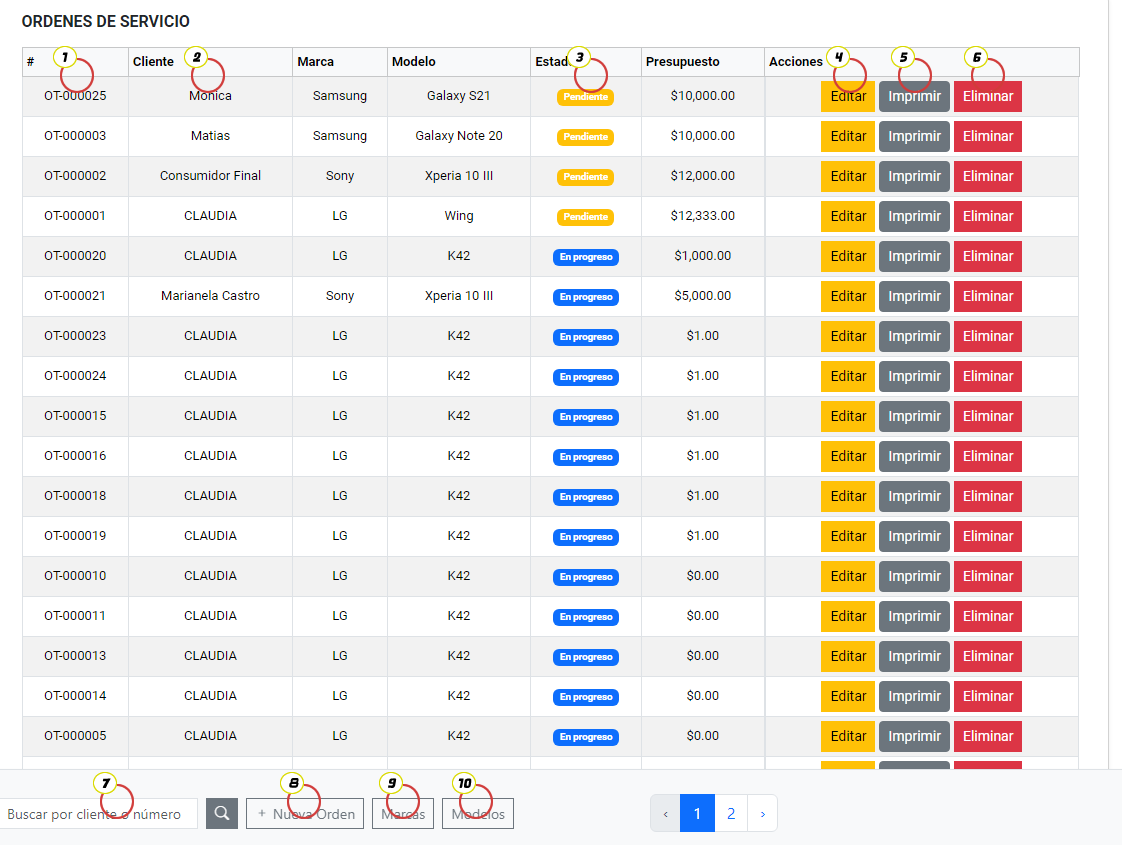Click the Nueva Orden button
The height and width of the screenshot is (845, 1122).
[x=305, y=814]
